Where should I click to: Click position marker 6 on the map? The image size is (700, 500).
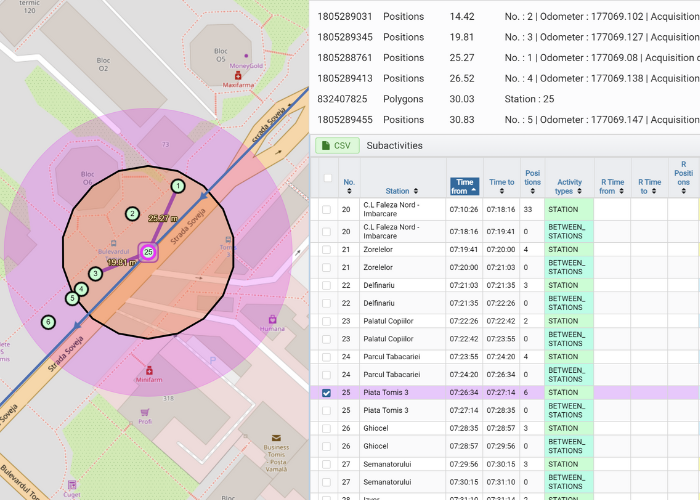coord(47,322)
